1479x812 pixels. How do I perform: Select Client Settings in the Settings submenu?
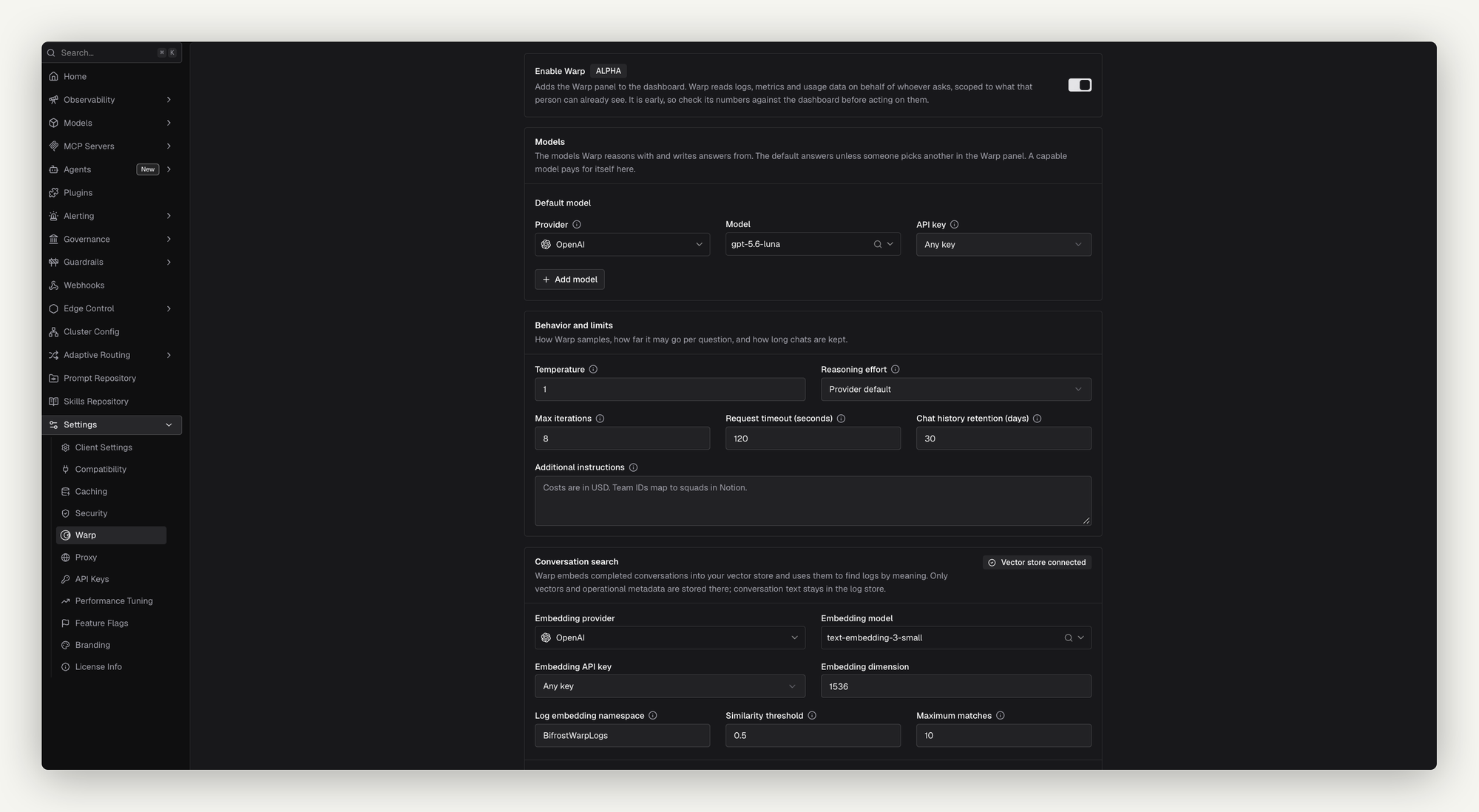point(111,448)
